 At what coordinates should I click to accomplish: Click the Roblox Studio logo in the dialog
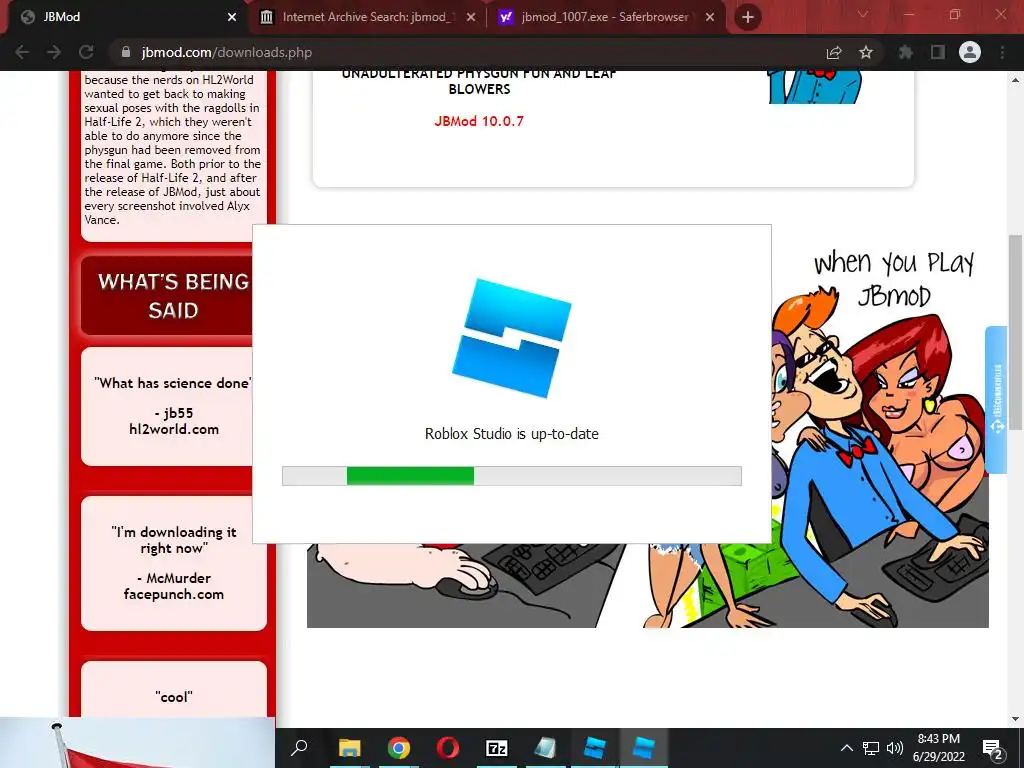(512, 338)
